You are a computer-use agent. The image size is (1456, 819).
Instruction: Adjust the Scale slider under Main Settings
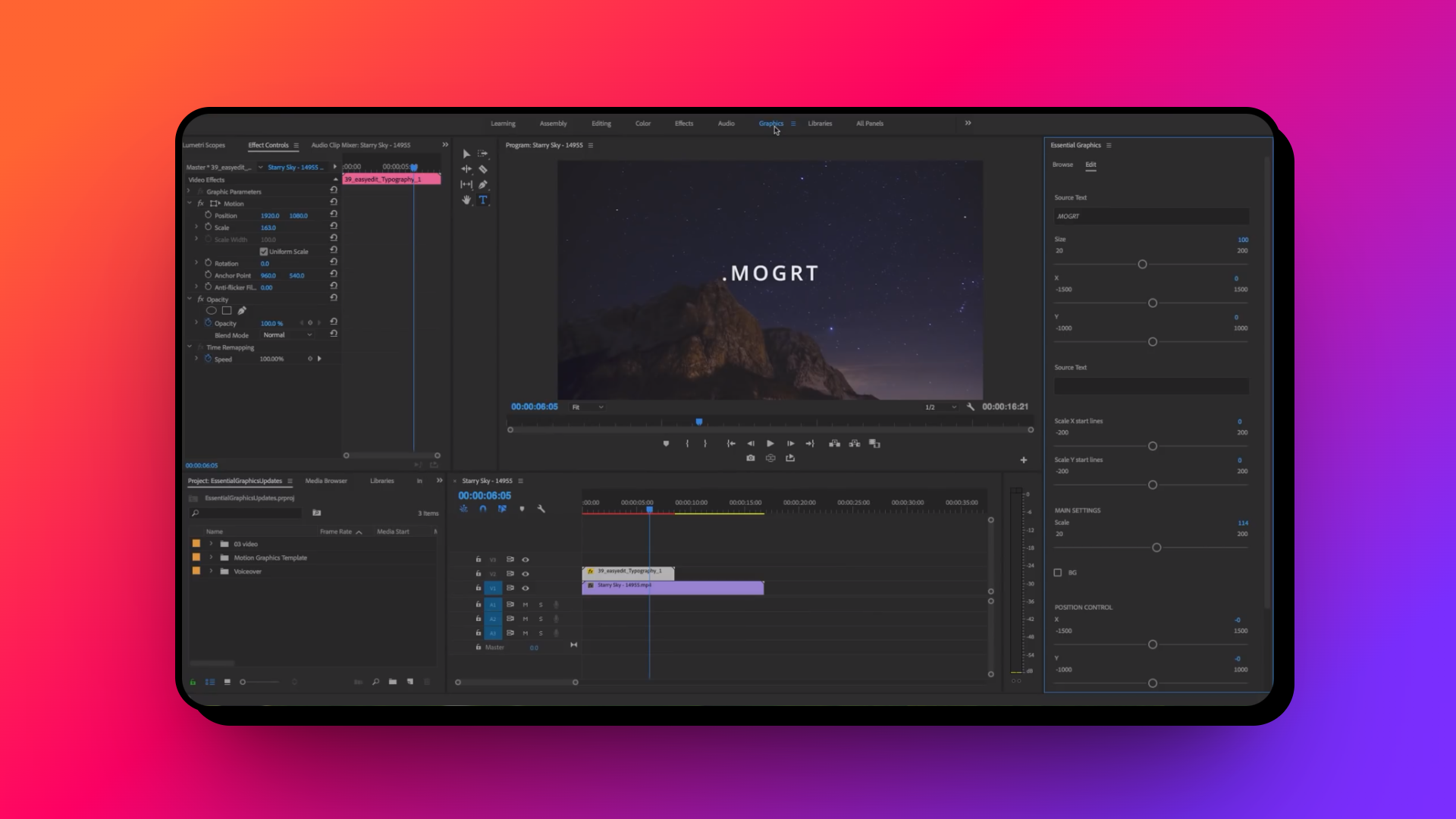[1156, 547]
